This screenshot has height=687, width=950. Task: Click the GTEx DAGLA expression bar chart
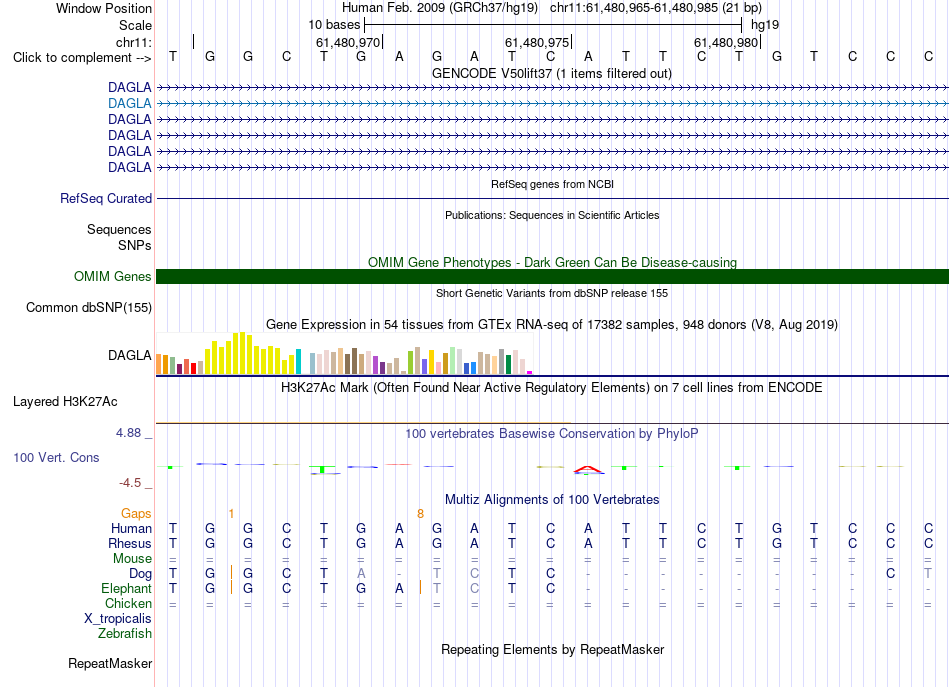[344, 353]
